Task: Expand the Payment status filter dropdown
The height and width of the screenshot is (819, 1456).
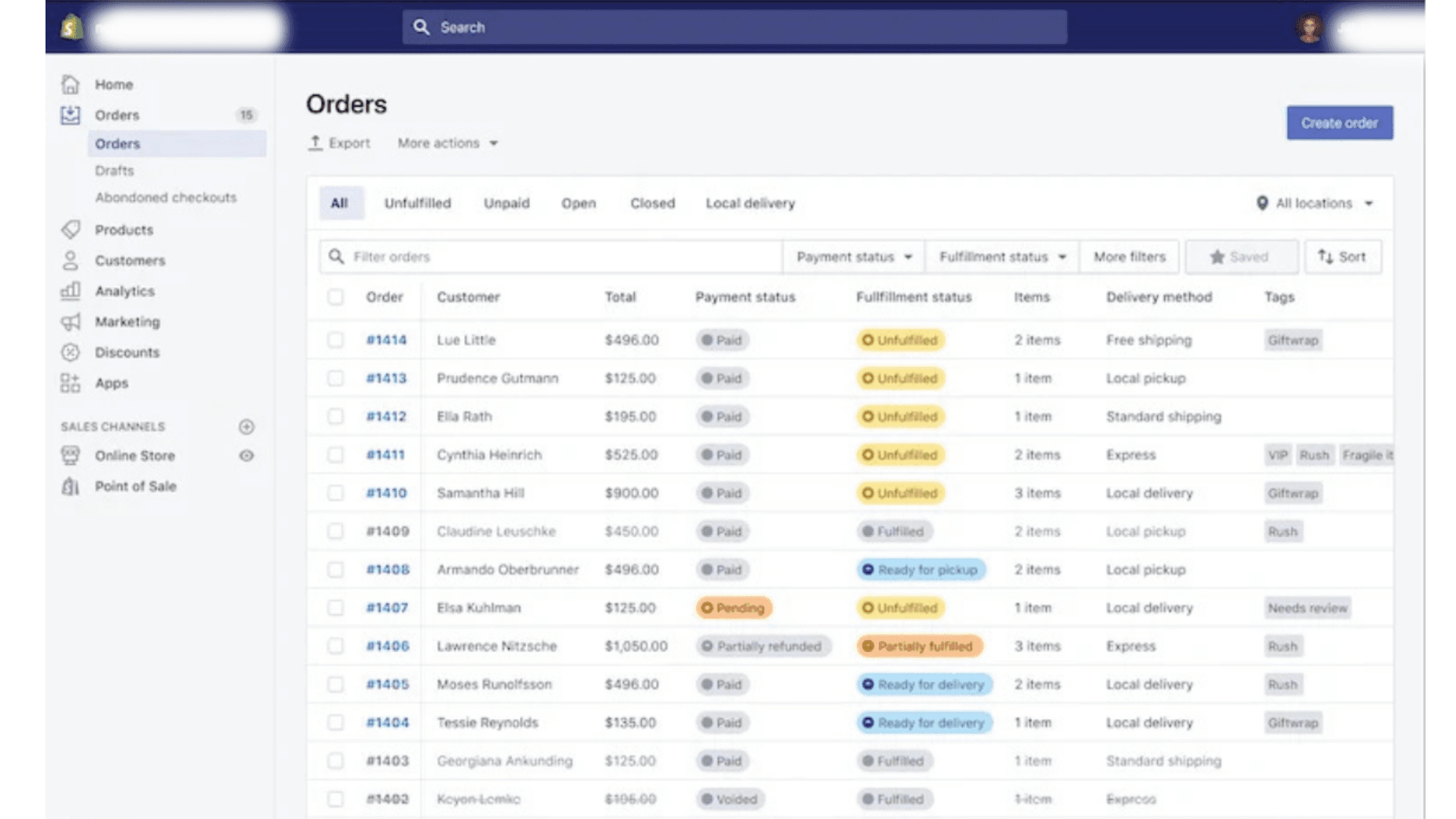Action: 853,257
